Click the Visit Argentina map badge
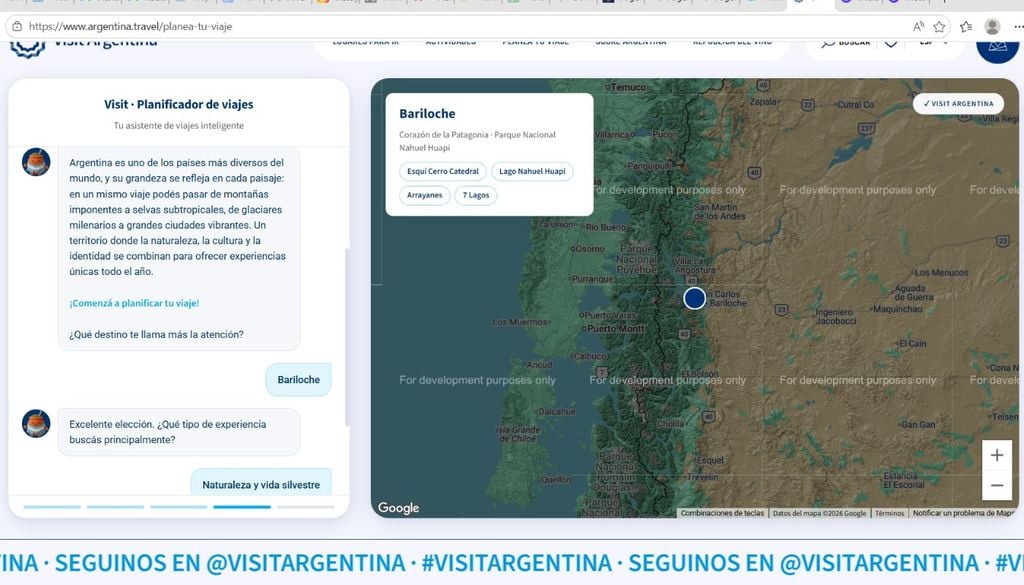Screen dimensions: 1024x585 pos(958,103)
